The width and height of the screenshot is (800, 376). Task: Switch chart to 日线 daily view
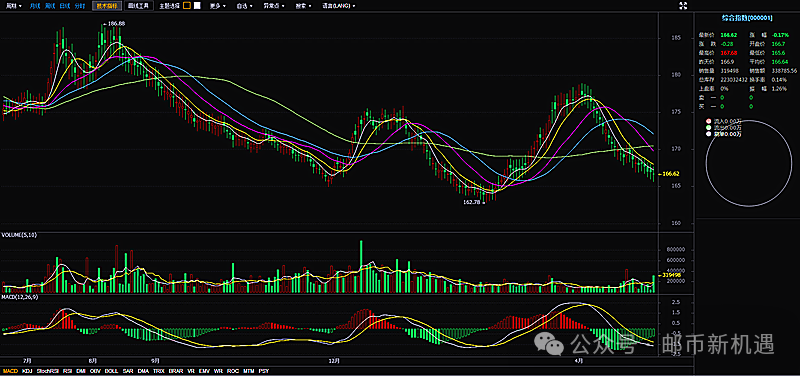click(64, 6)
